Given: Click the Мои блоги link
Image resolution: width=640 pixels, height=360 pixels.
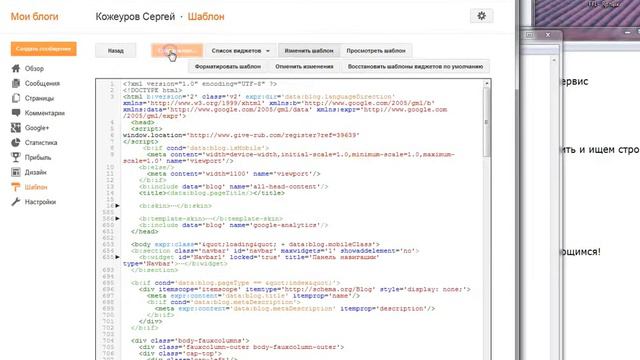Looking at the screenshot, I should point(35,16).
